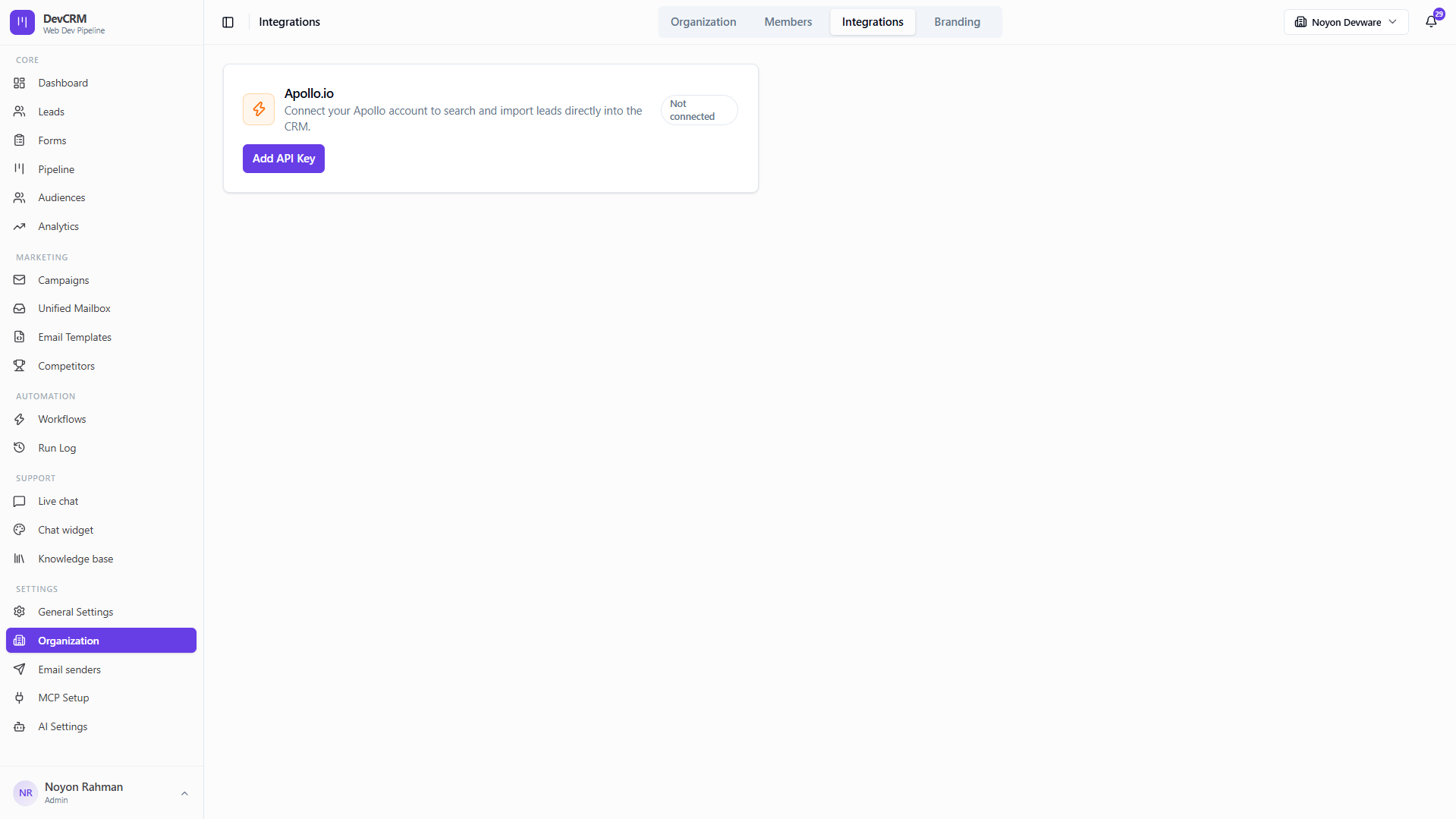Click the Live chat bubble icon
The image size is (1456, 819).
pyautogui.click(x=20, y=502)
